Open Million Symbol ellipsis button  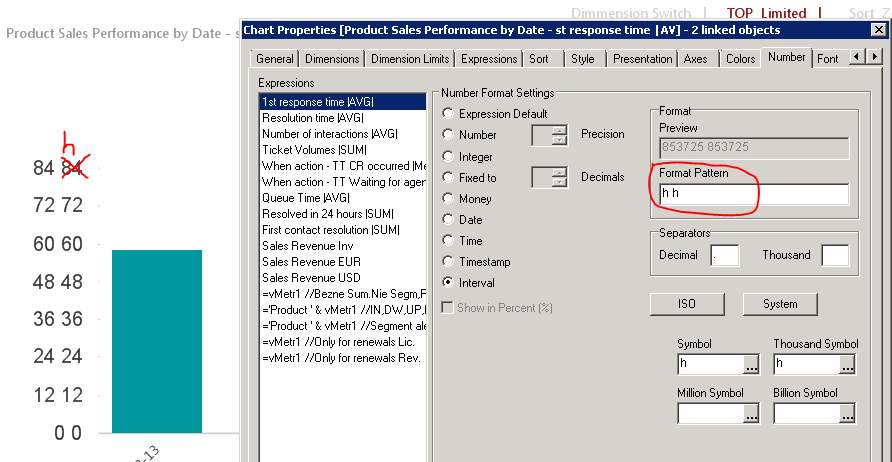[x=751, y=412]
